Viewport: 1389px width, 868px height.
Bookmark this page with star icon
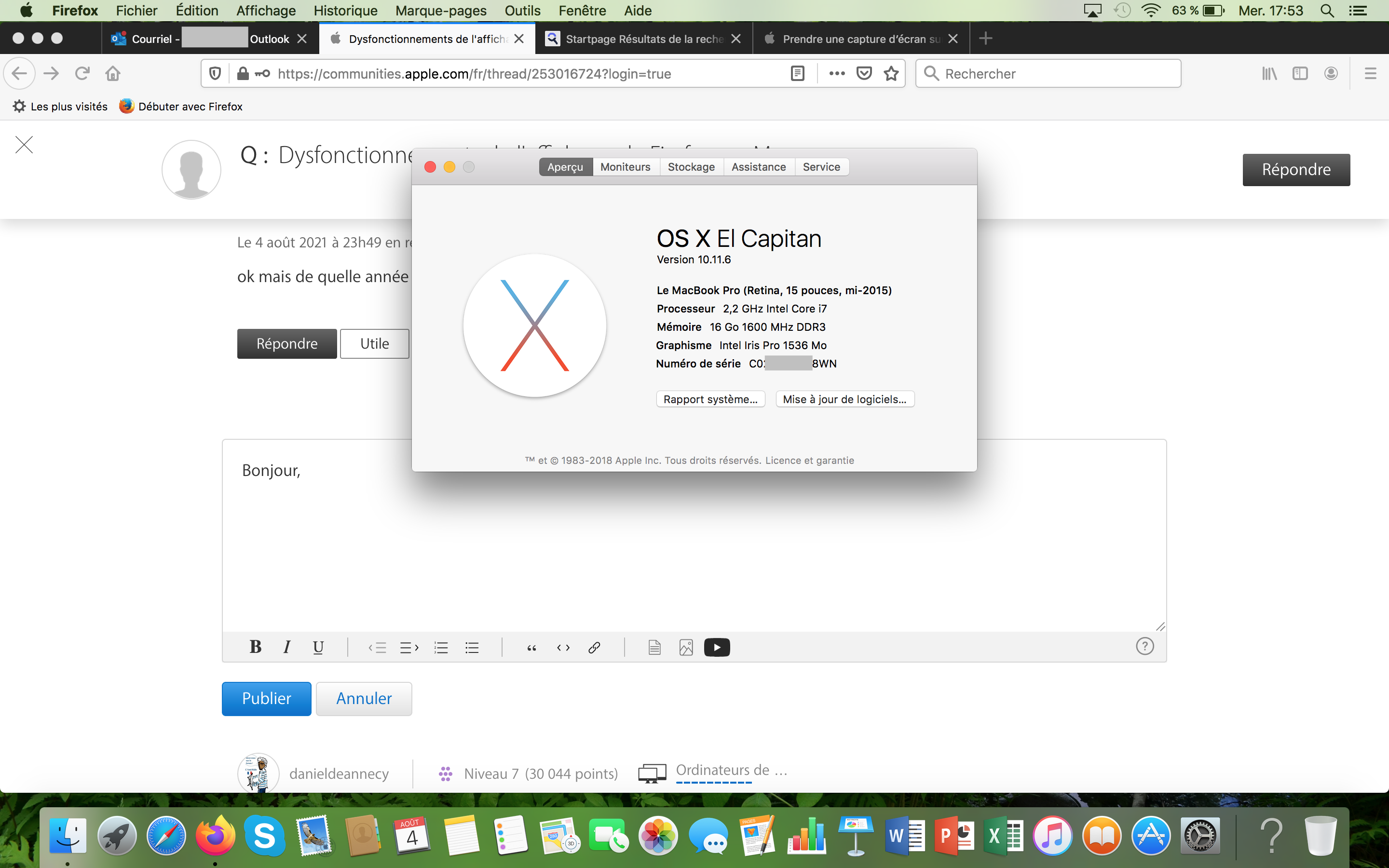click(891, 73)
